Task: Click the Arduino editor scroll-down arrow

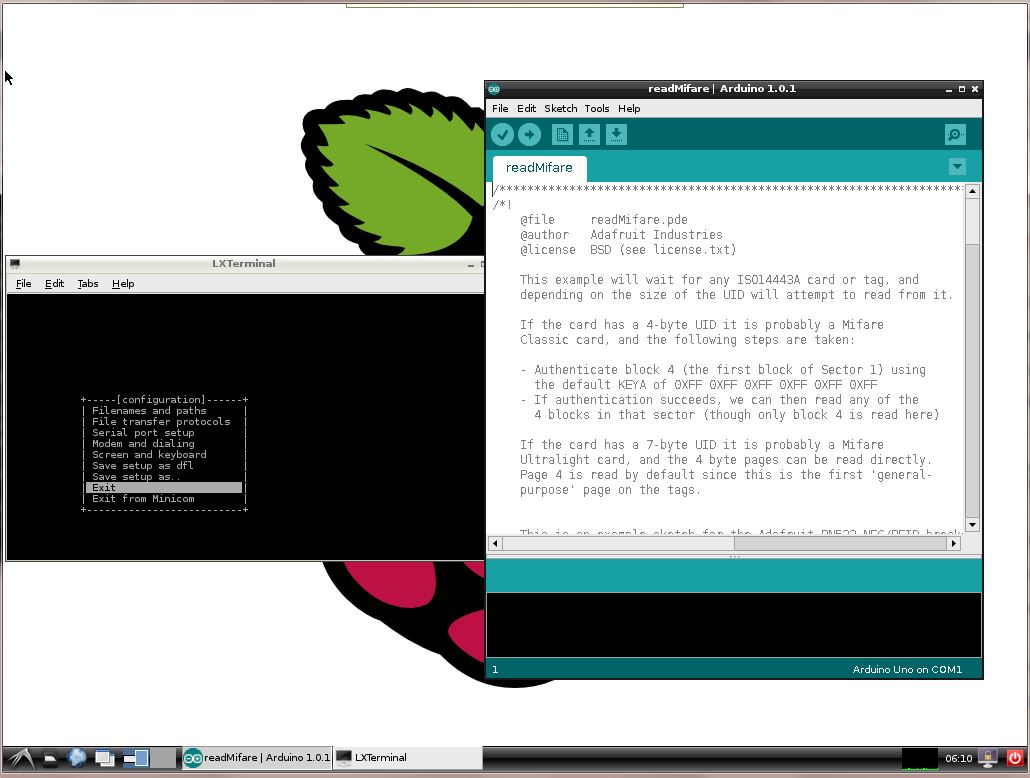Action: coord(972,524)
